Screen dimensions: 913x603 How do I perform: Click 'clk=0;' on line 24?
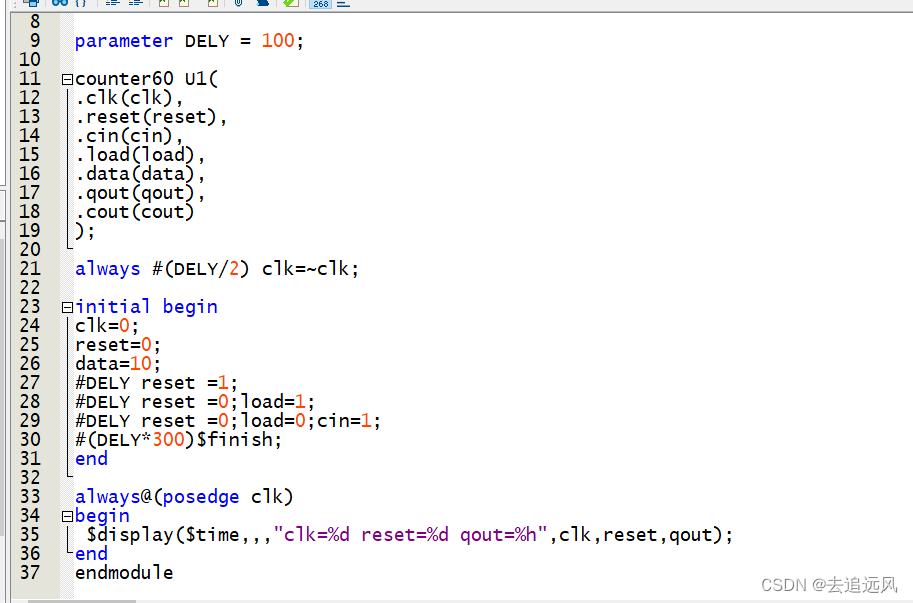(x=107, y=326)
